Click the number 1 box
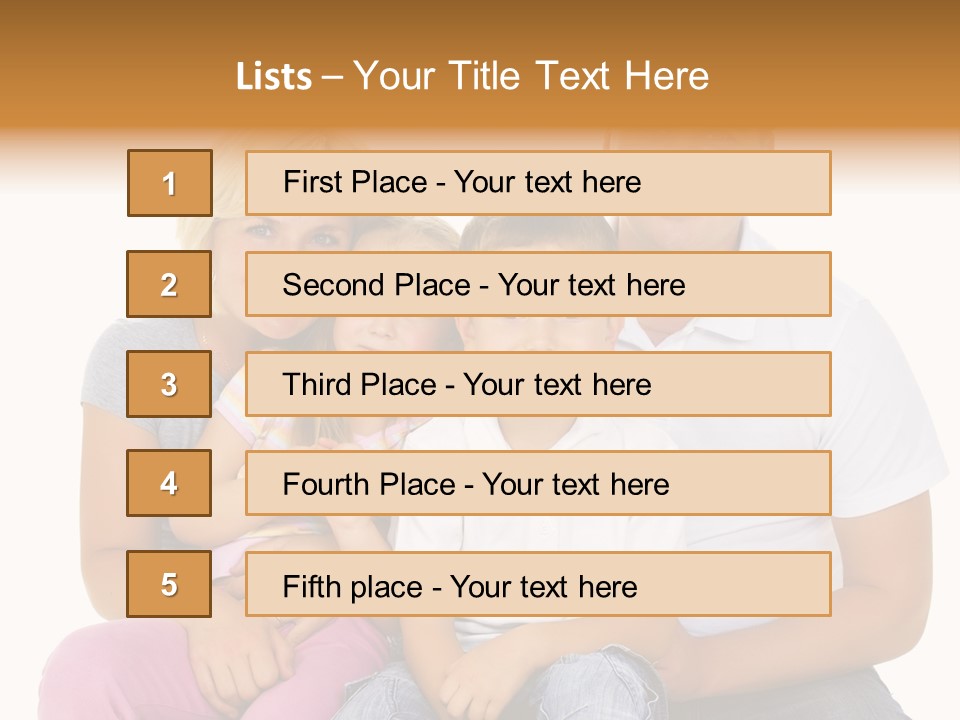The image size is (960, 720). [x=169, y=183]
